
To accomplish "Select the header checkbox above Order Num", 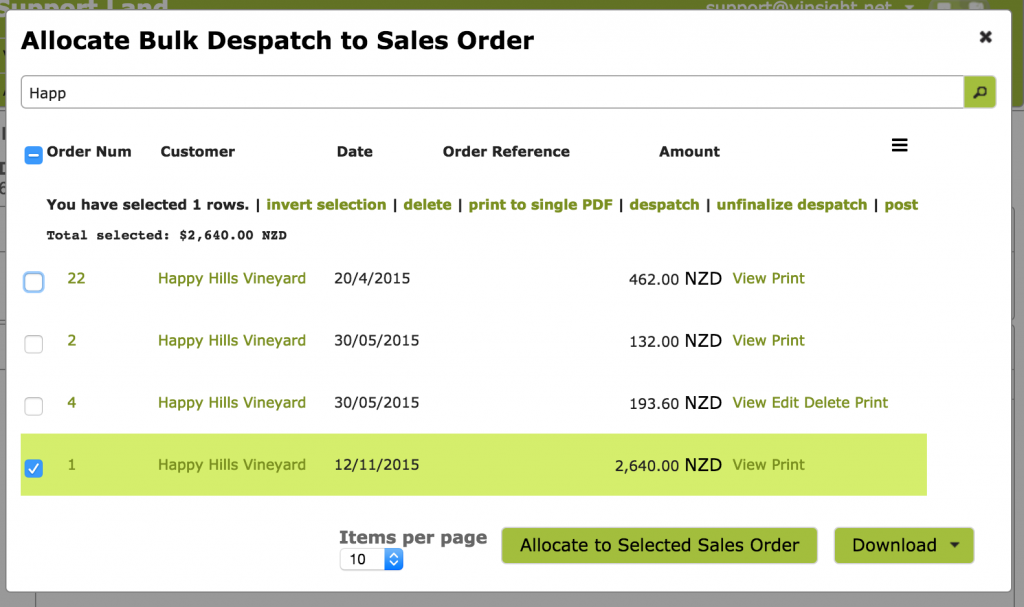I will (33, 153).
